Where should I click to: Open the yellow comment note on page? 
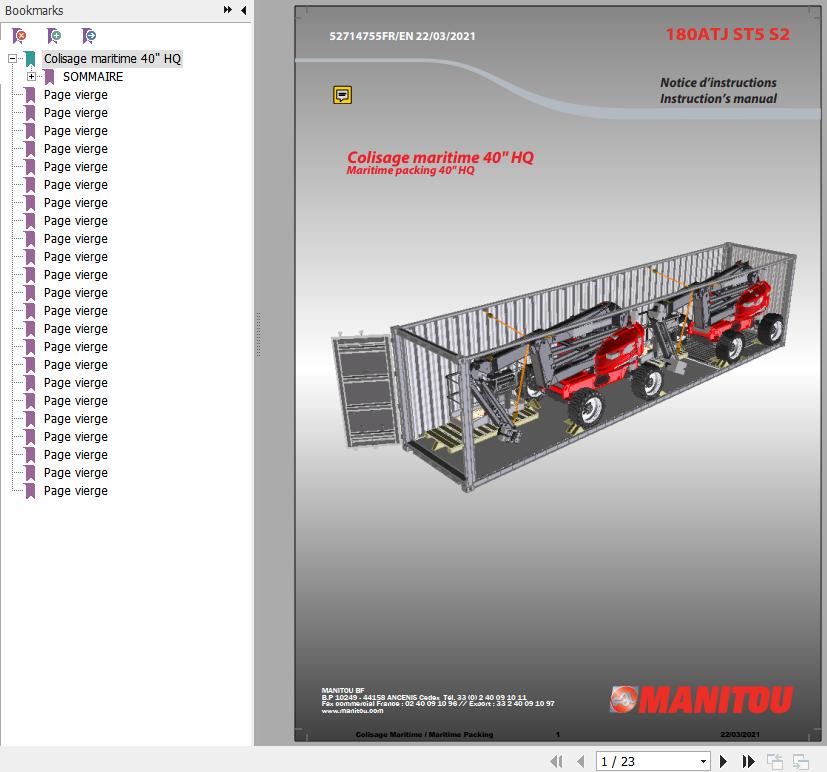tap(342, 95)
